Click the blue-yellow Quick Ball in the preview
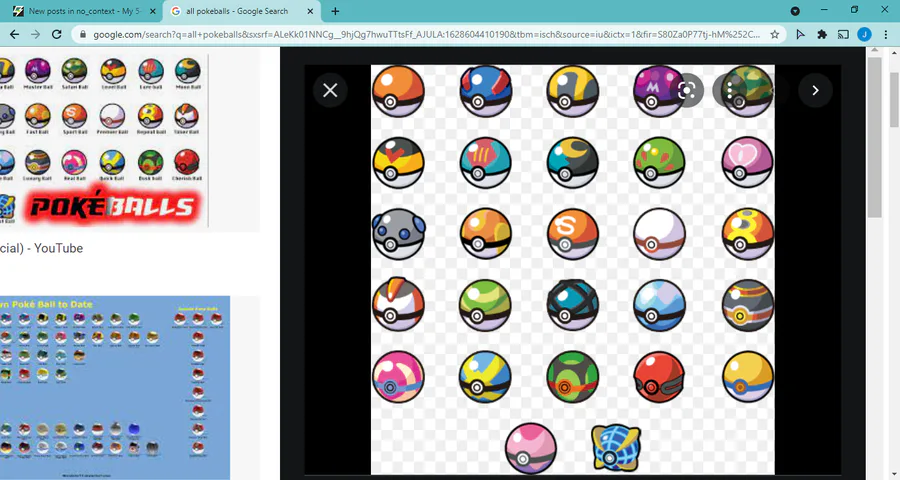 tap(485, 377)
